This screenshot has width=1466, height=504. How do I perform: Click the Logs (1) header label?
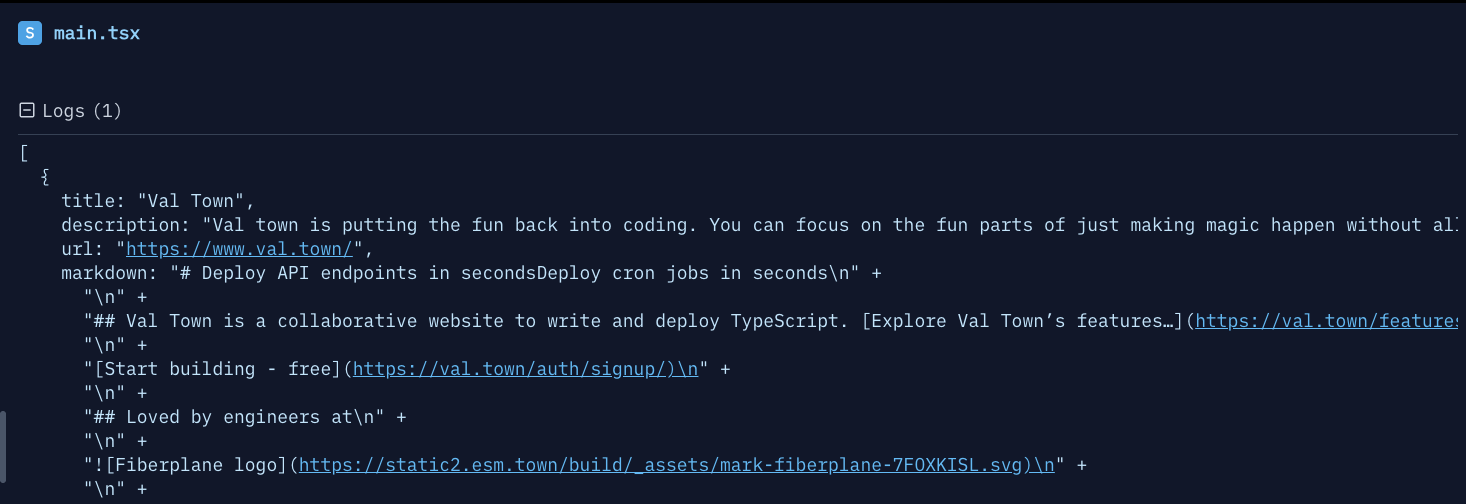(x=81, y=110)
